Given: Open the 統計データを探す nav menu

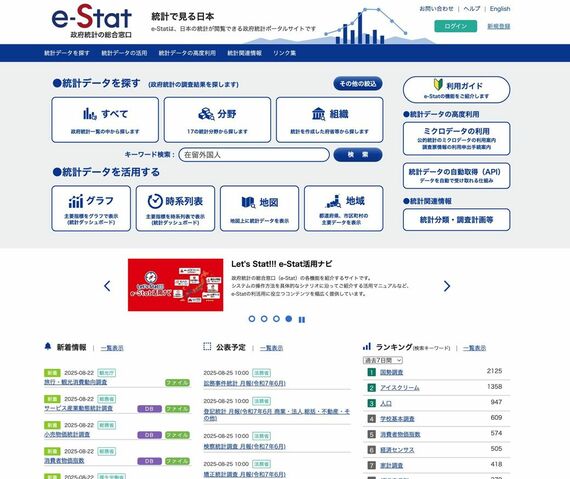Looking at the screenshot, I should (67, 53).
